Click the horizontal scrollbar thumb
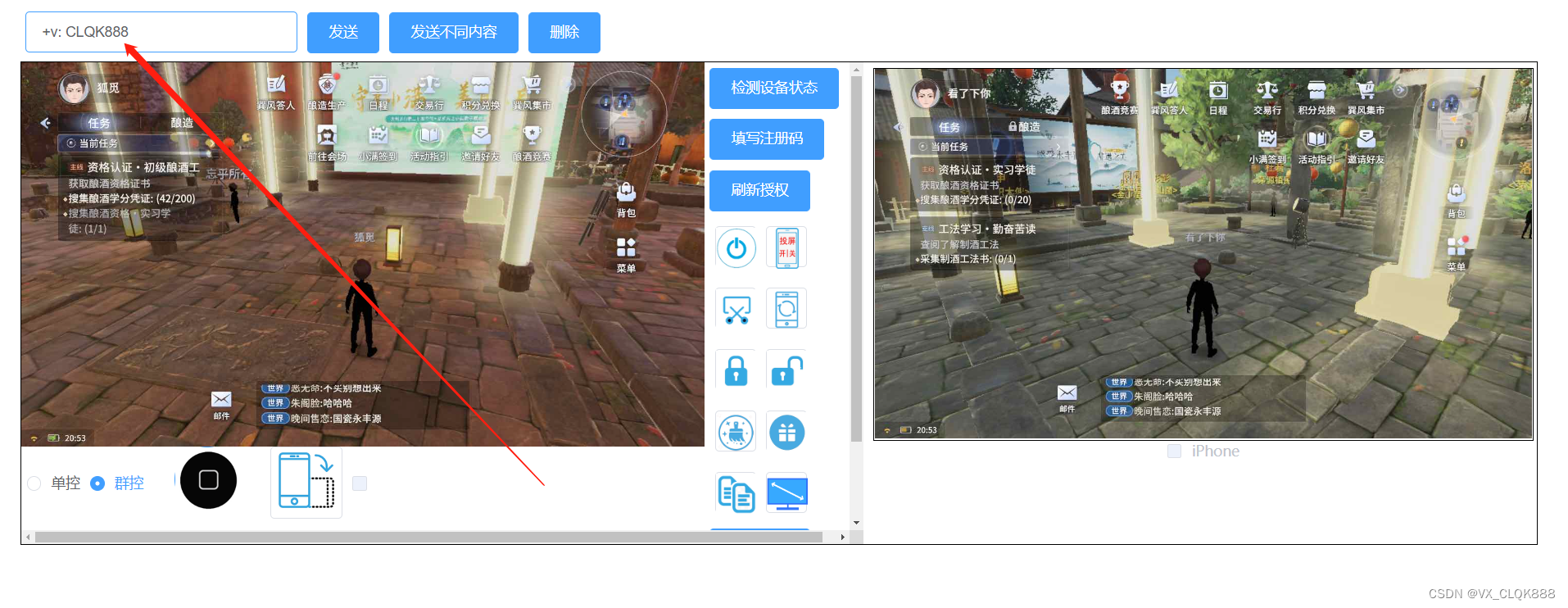Viewport: 1568px width, 608px height. [x=428, y=538]
